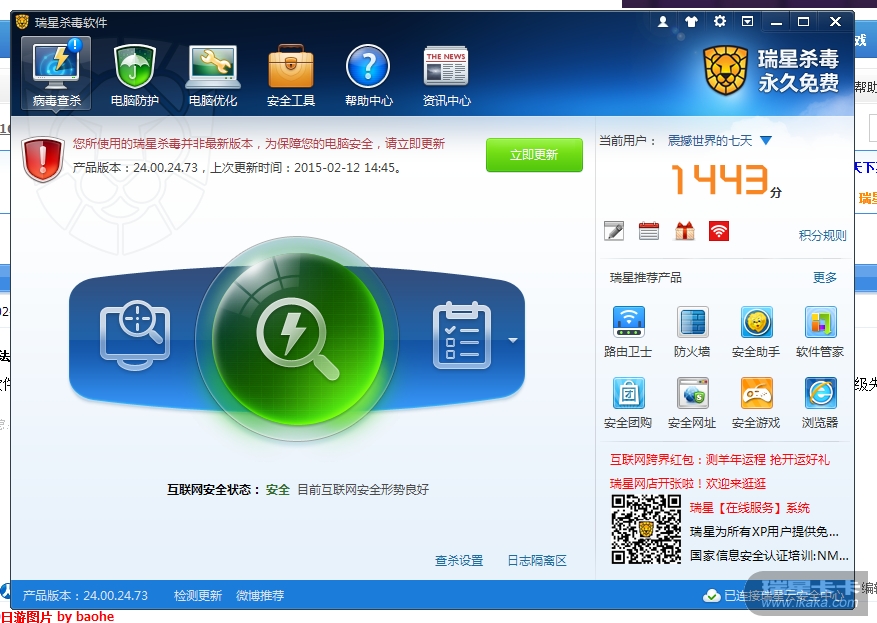This screenshot has width=877, height=623.
Task: Open the 资讯中心 news center
Action: [446, 75]
